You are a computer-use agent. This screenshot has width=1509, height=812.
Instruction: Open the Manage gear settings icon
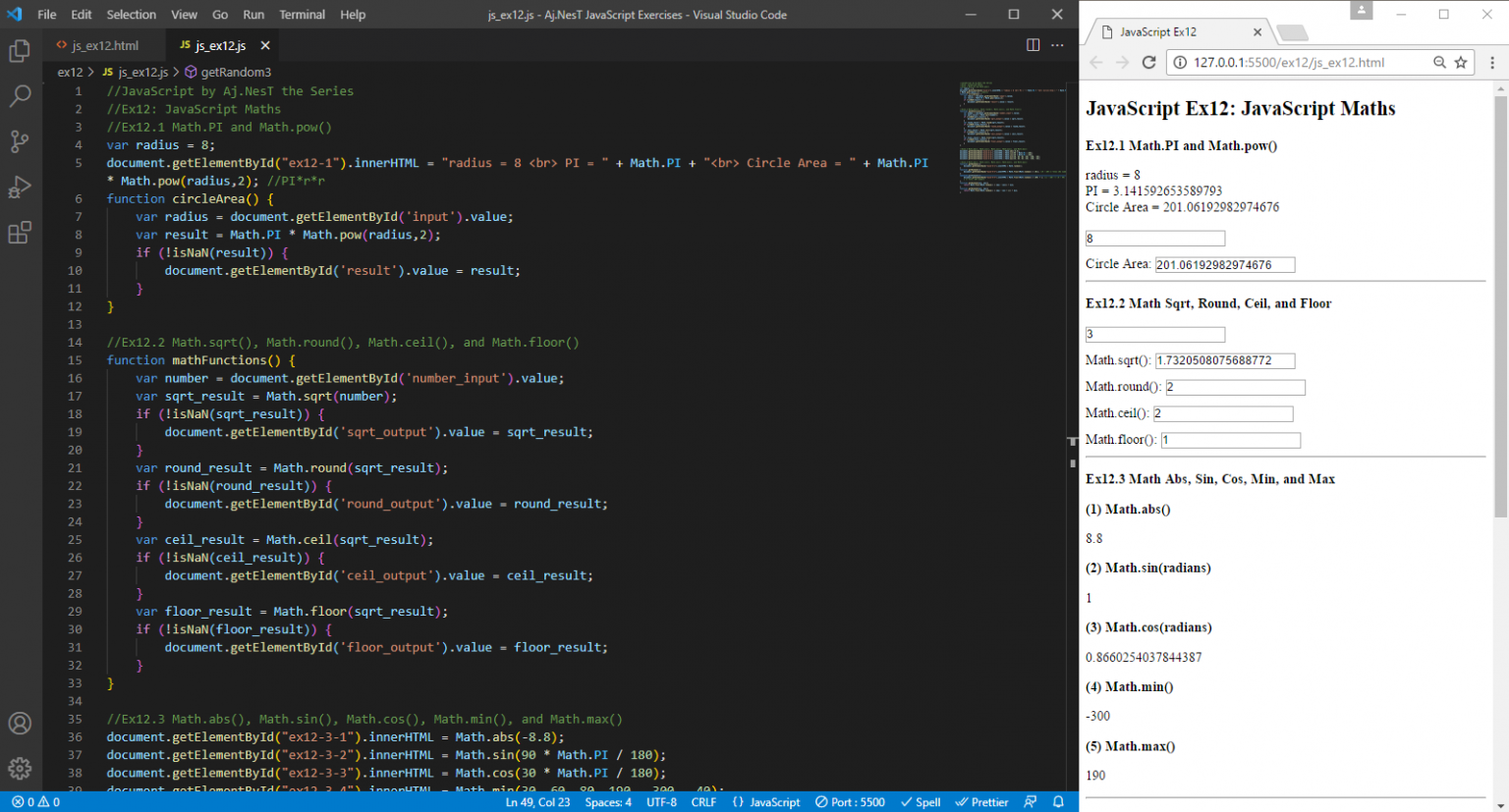[x=20, y=768]
